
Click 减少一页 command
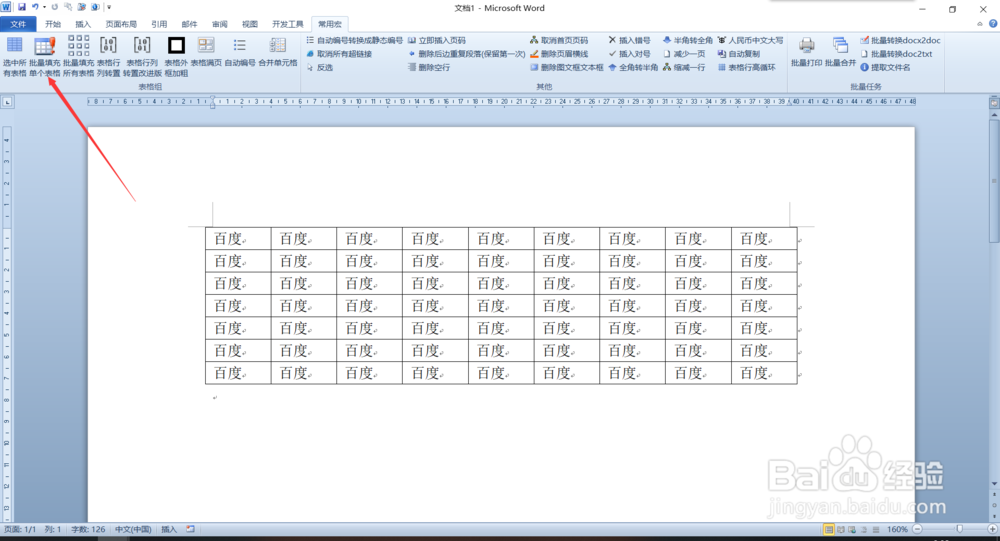coord(684,54)
